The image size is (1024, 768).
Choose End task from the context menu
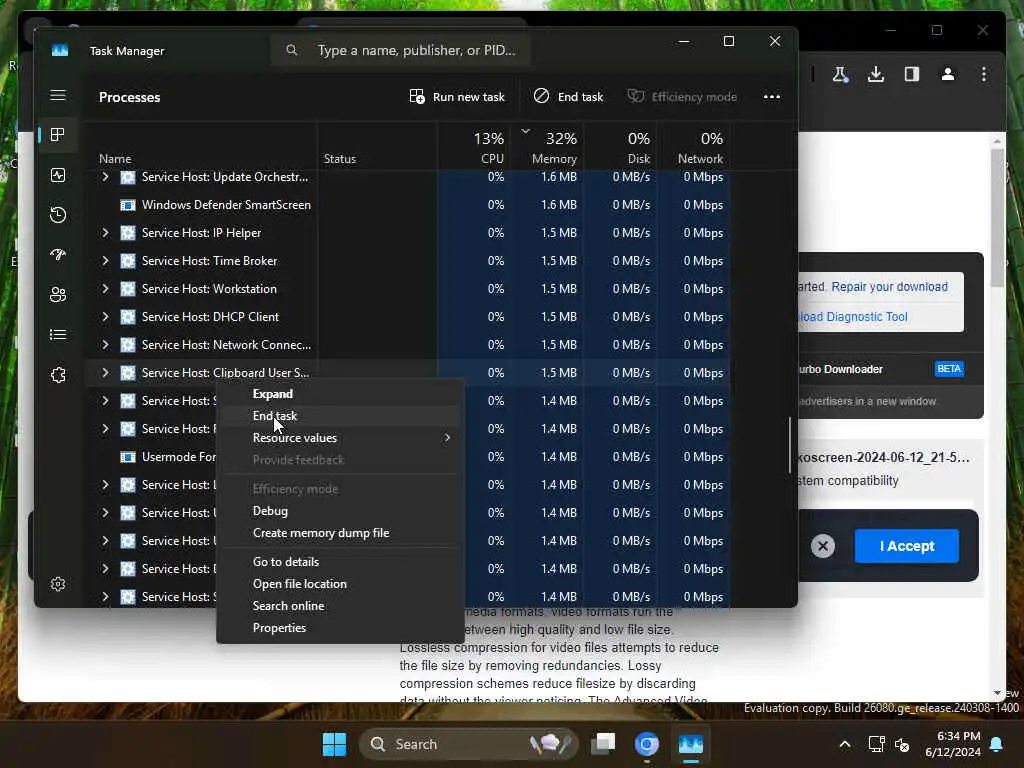340,416
